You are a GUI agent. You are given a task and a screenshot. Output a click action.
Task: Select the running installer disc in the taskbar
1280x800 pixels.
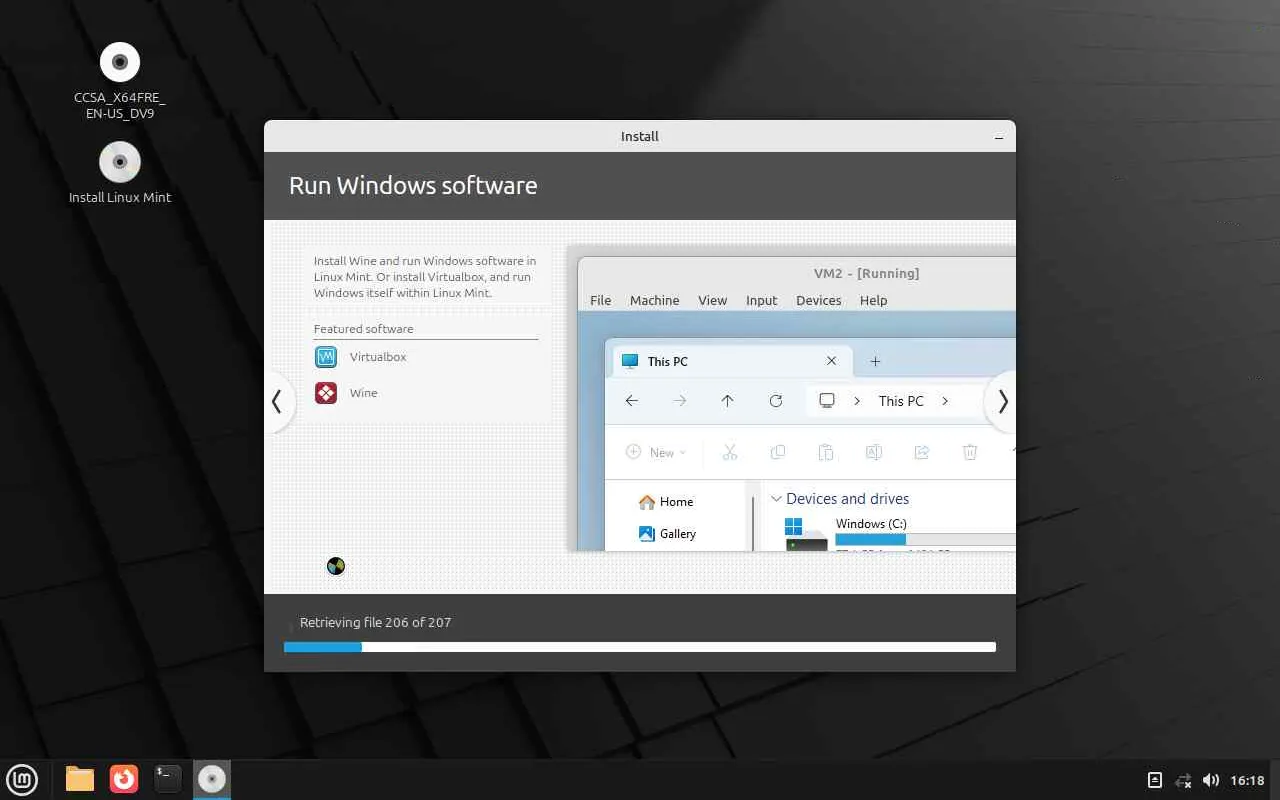(x=211, y=779)
